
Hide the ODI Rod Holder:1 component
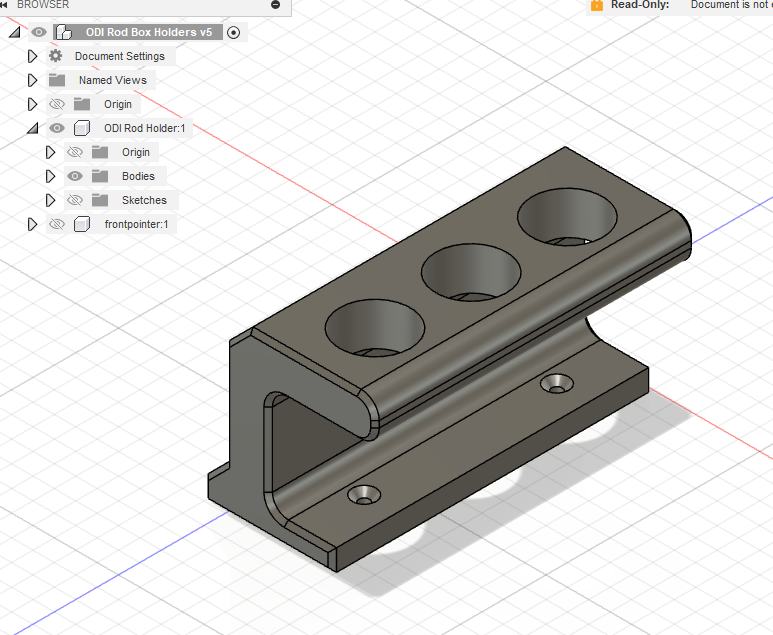click(x=57, y=128)
